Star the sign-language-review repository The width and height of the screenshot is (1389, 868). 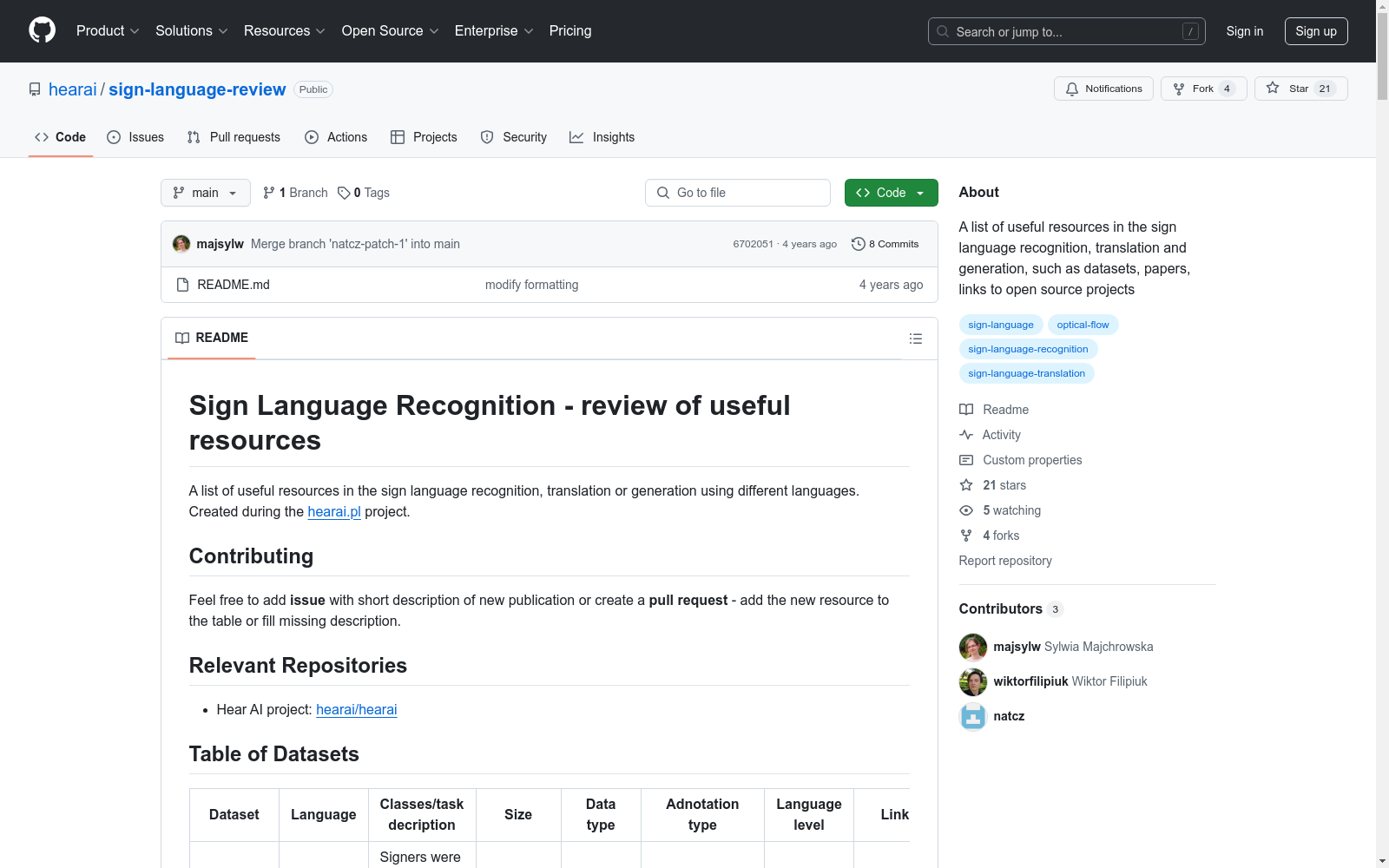pos(1300,89)
